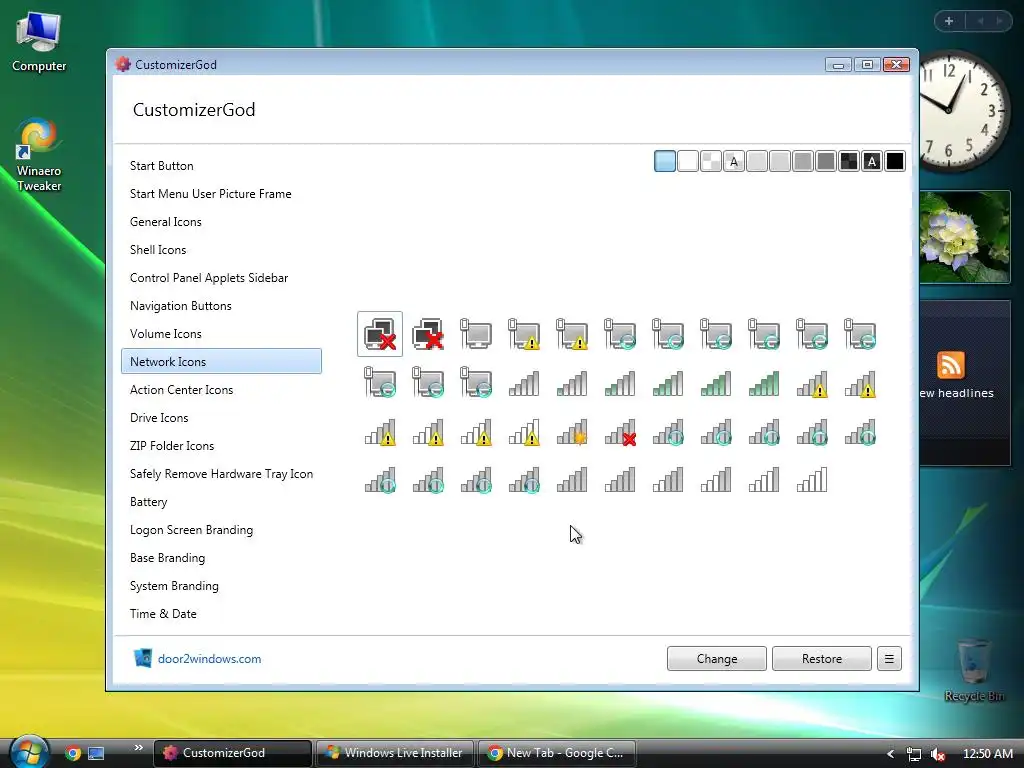Switch to New Tab Google Chrome taskbar button
The width and height of the screenshot is (1024, 768).
click(x=557, y=753)
